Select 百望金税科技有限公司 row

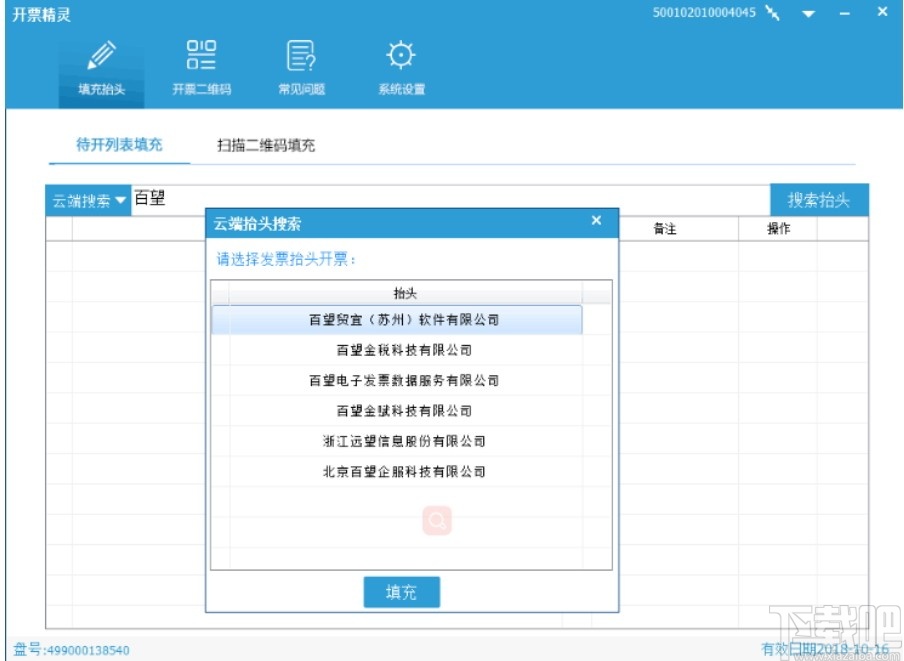tap(397, 350)
